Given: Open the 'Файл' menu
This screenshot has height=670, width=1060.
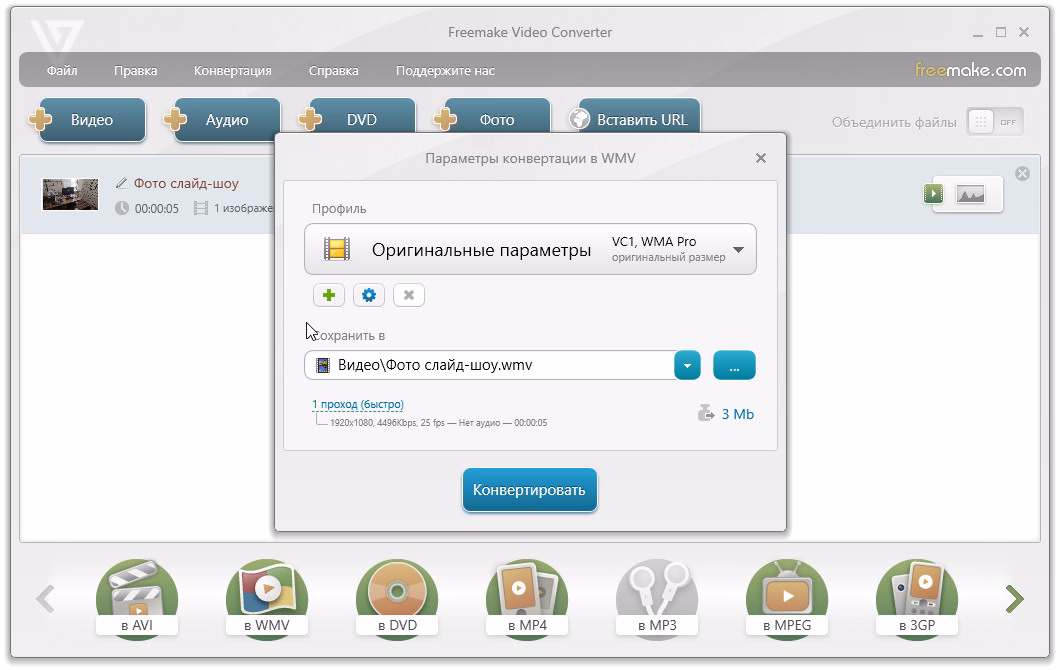Looking at the screenshot, I should point(62,71).
